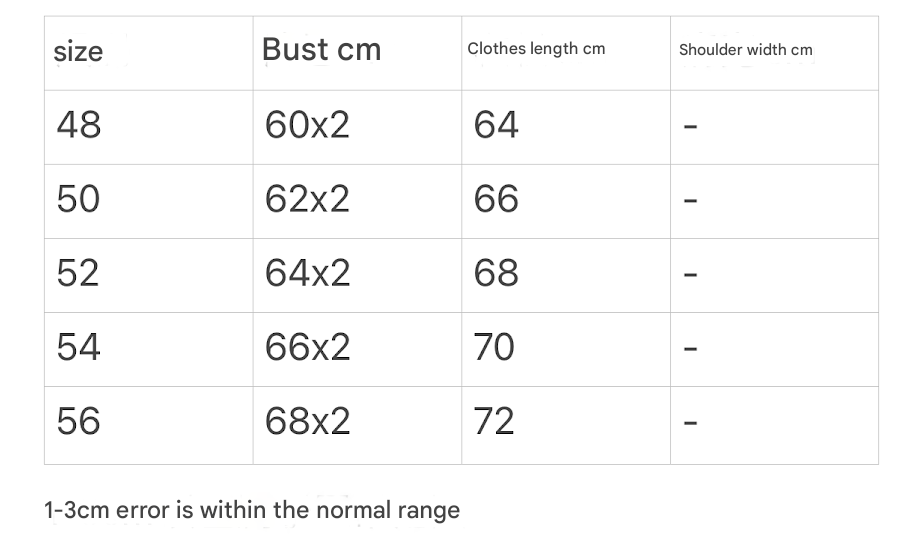Click the size 48 cell

(x=79, y=125)
